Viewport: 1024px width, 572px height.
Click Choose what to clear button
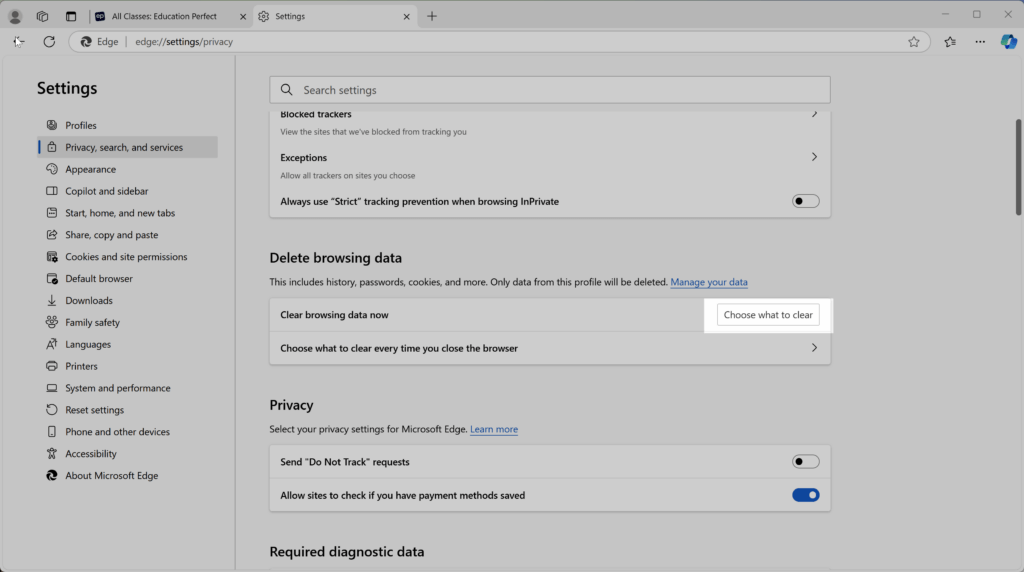pyautogui.click(x=768, y=315)
